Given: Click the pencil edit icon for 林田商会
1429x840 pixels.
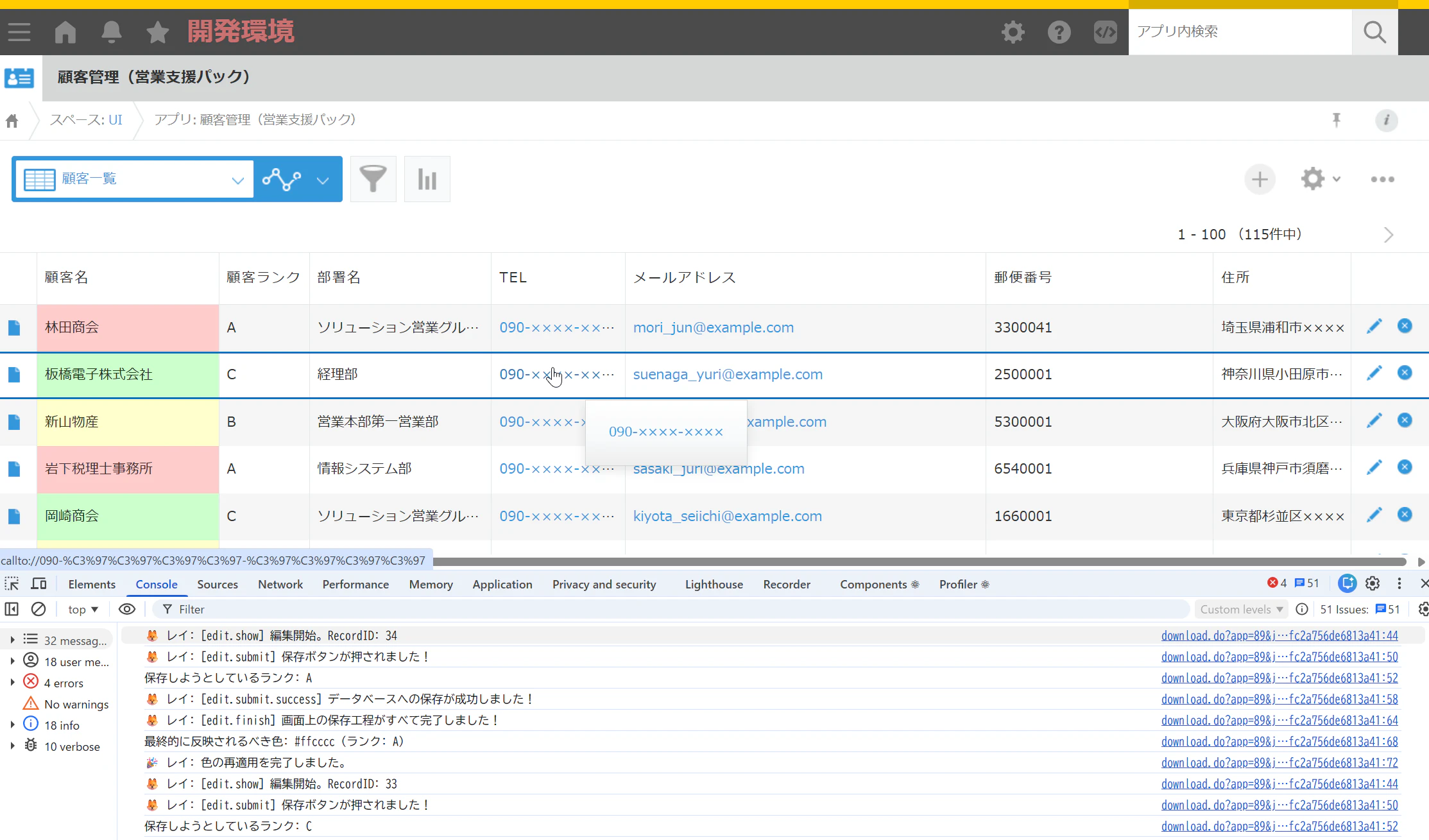Looking at the screenshot, I should 1374,327.
